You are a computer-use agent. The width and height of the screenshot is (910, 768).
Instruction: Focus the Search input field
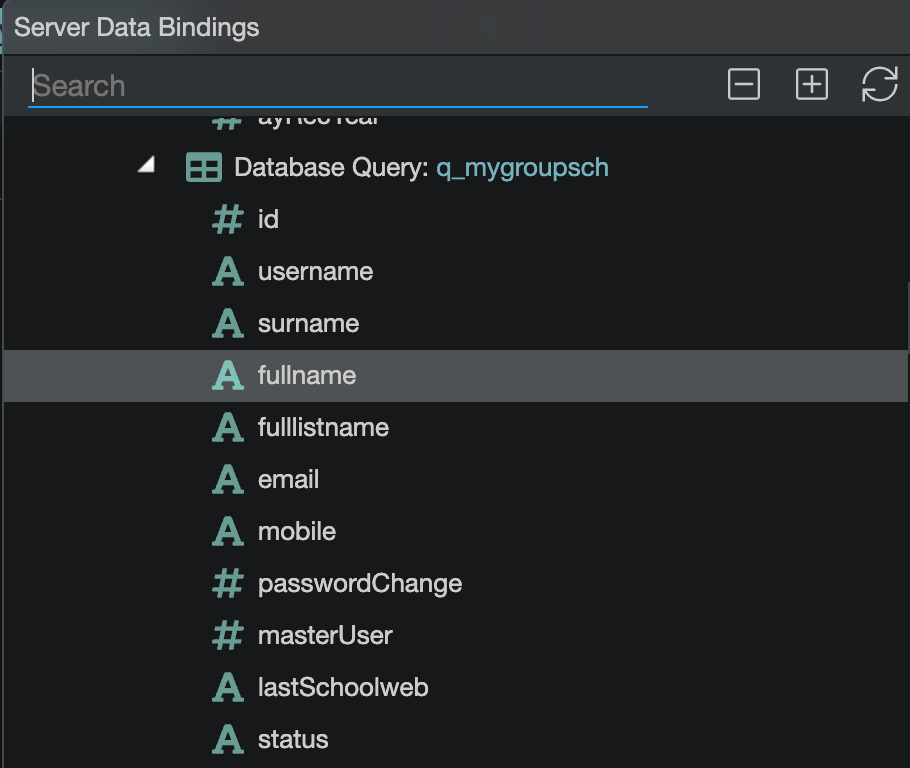pyautogui.click(x=338, y=86)
